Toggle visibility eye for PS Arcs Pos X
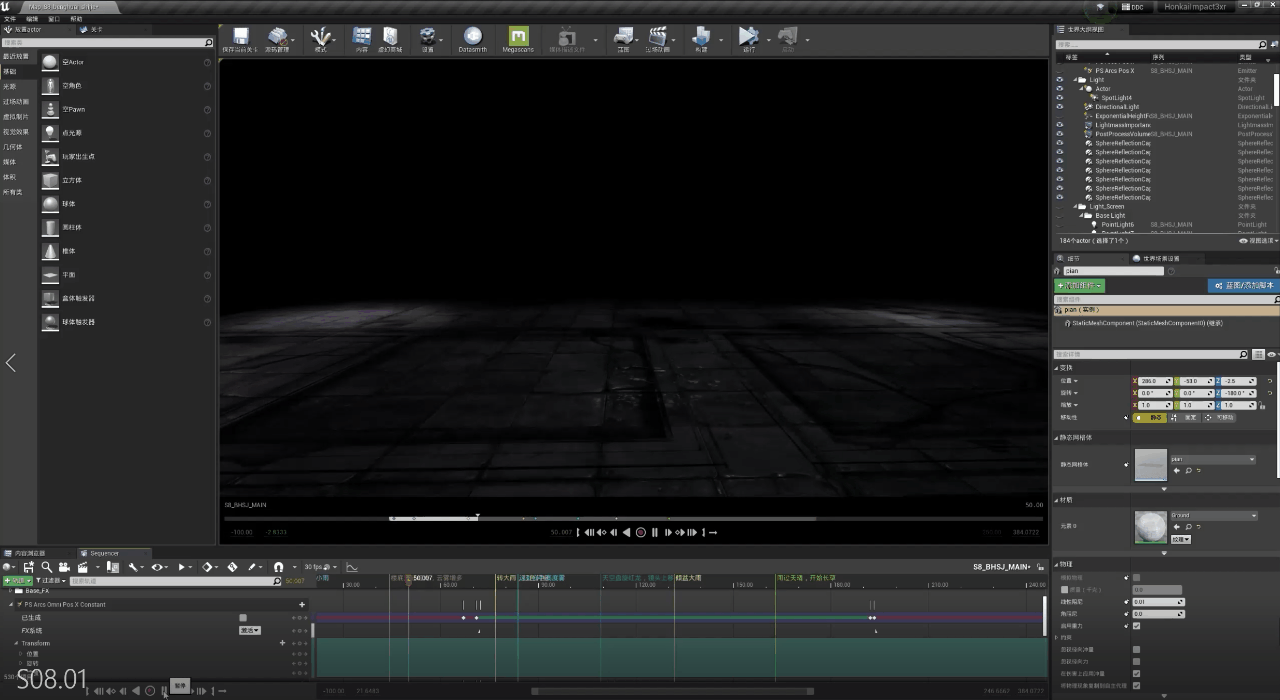Screen dimensions: 1280x700 coord(1060,71)
